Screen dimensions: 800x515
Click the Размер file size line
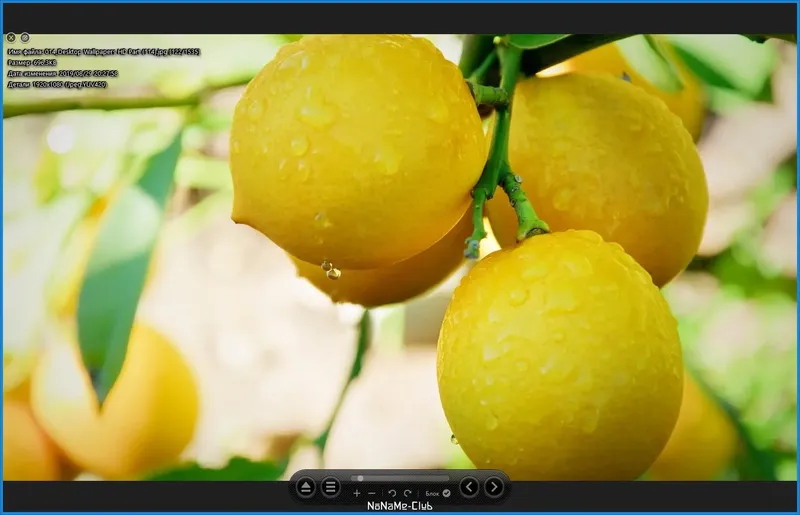coord(32,62)
